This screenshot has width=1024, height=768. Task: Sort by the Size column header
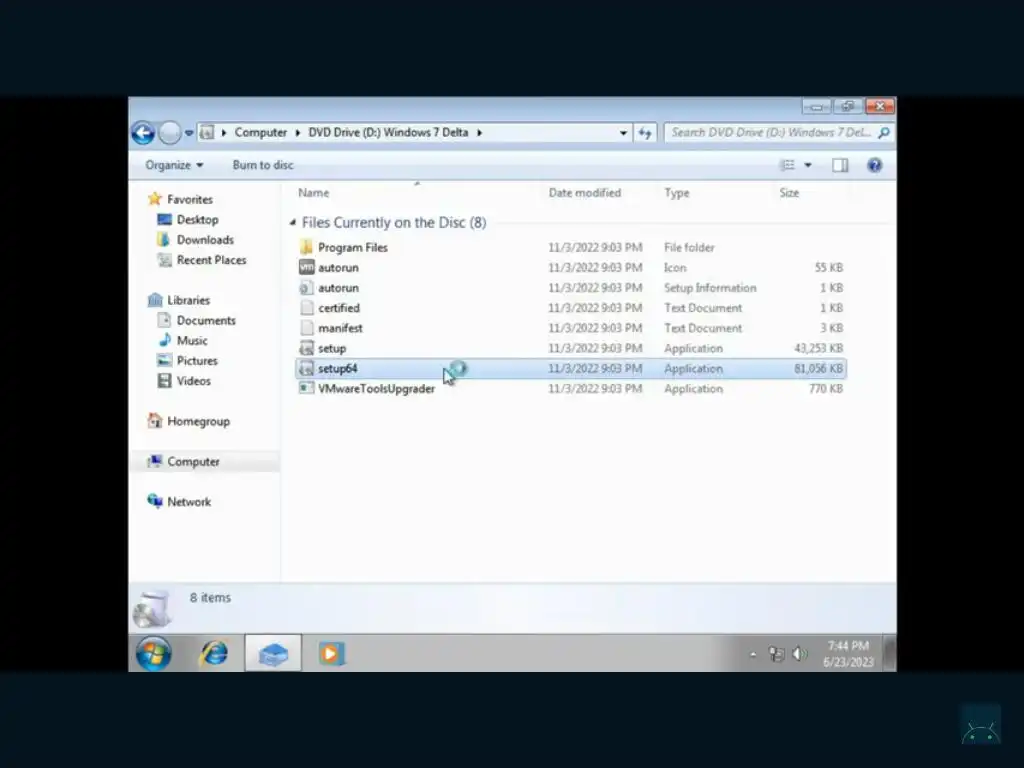[789, 193]
